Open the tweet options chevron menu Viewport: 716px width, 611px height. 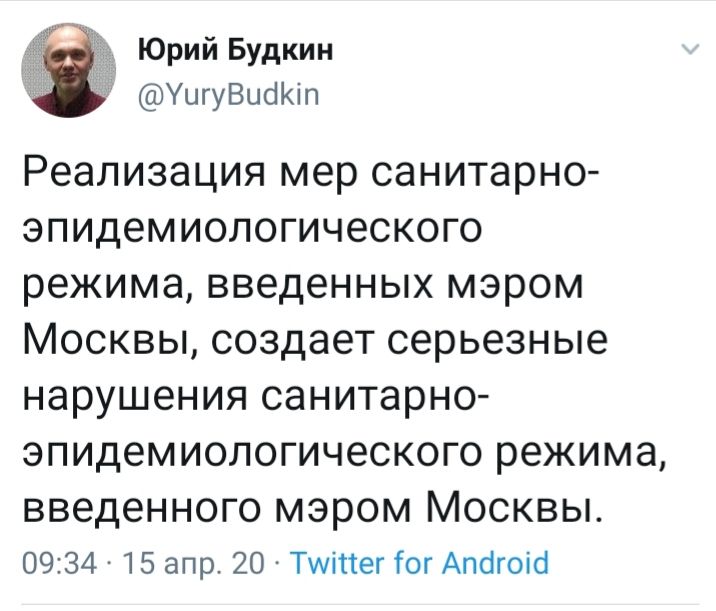point(689,51)
